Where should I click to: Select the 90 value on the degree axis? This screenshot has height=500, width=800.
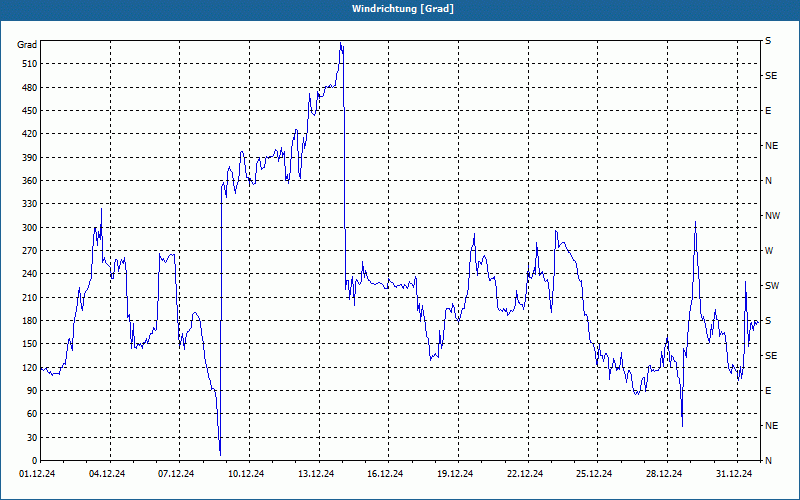click(32, 391)
